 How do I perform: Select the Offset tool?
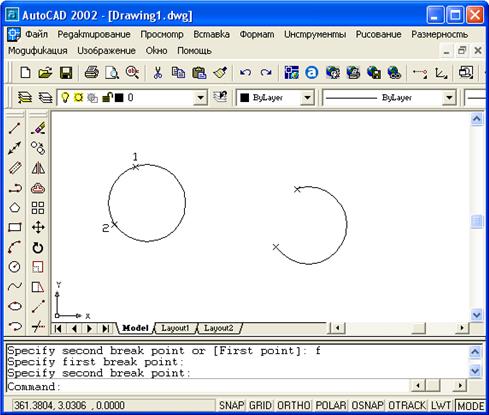(x=38, y=188)
